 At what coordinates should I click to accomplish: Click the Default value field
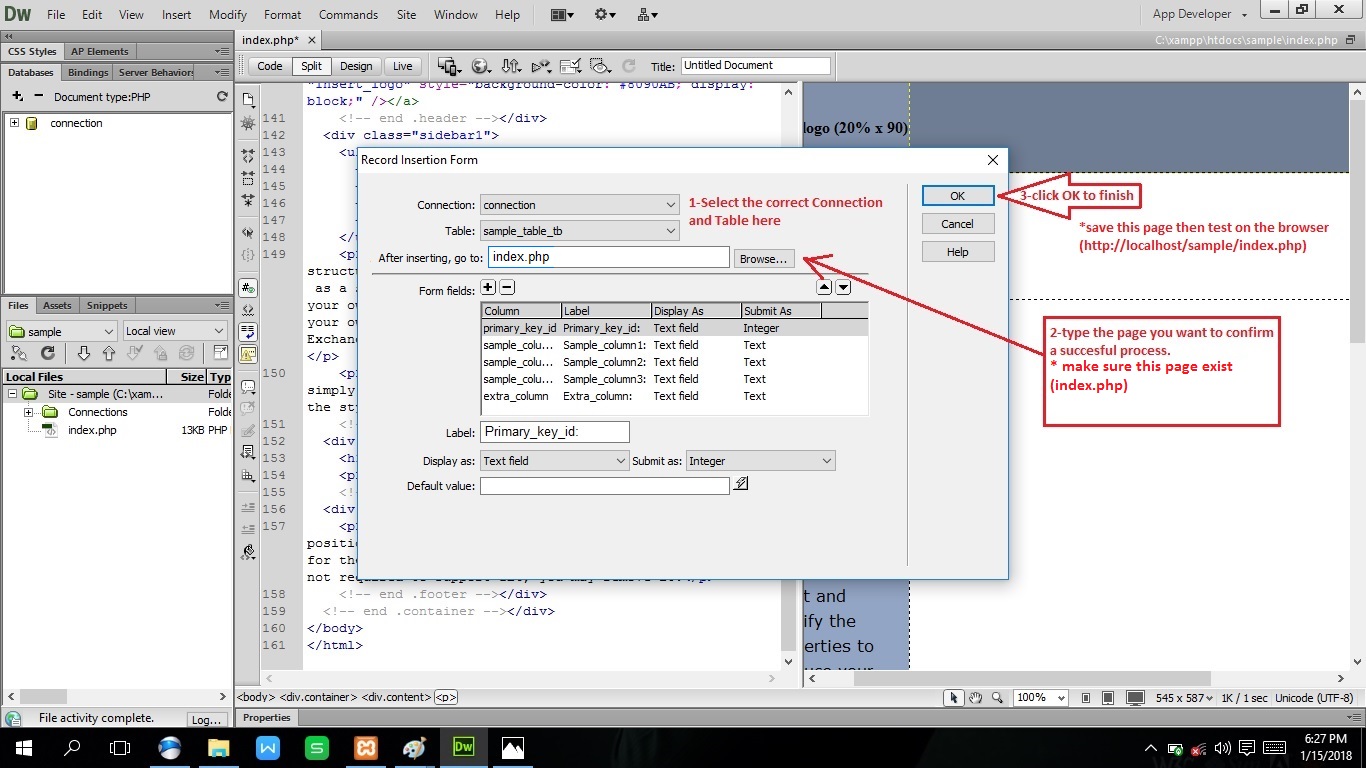tap(605, 486)
